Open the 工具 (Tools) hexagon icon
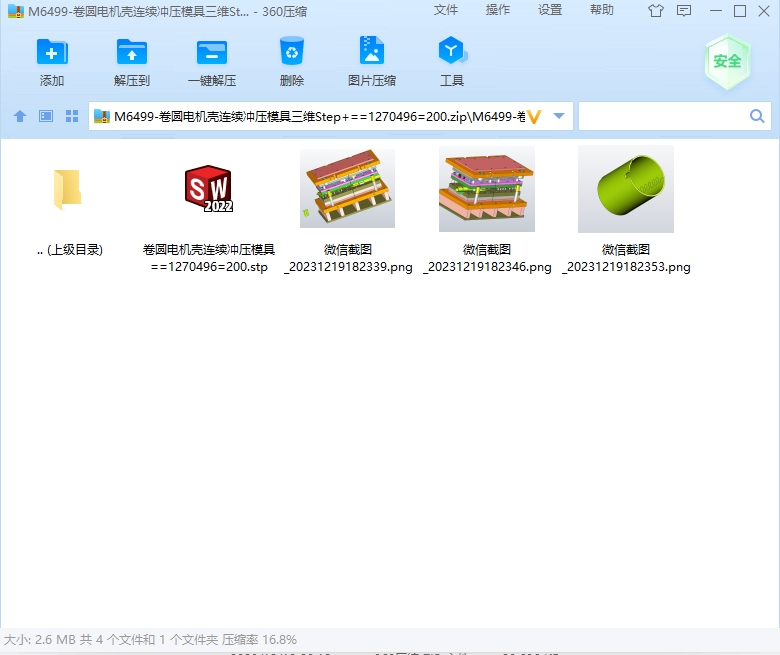This screenshot has width=780, height=655. 452,50
